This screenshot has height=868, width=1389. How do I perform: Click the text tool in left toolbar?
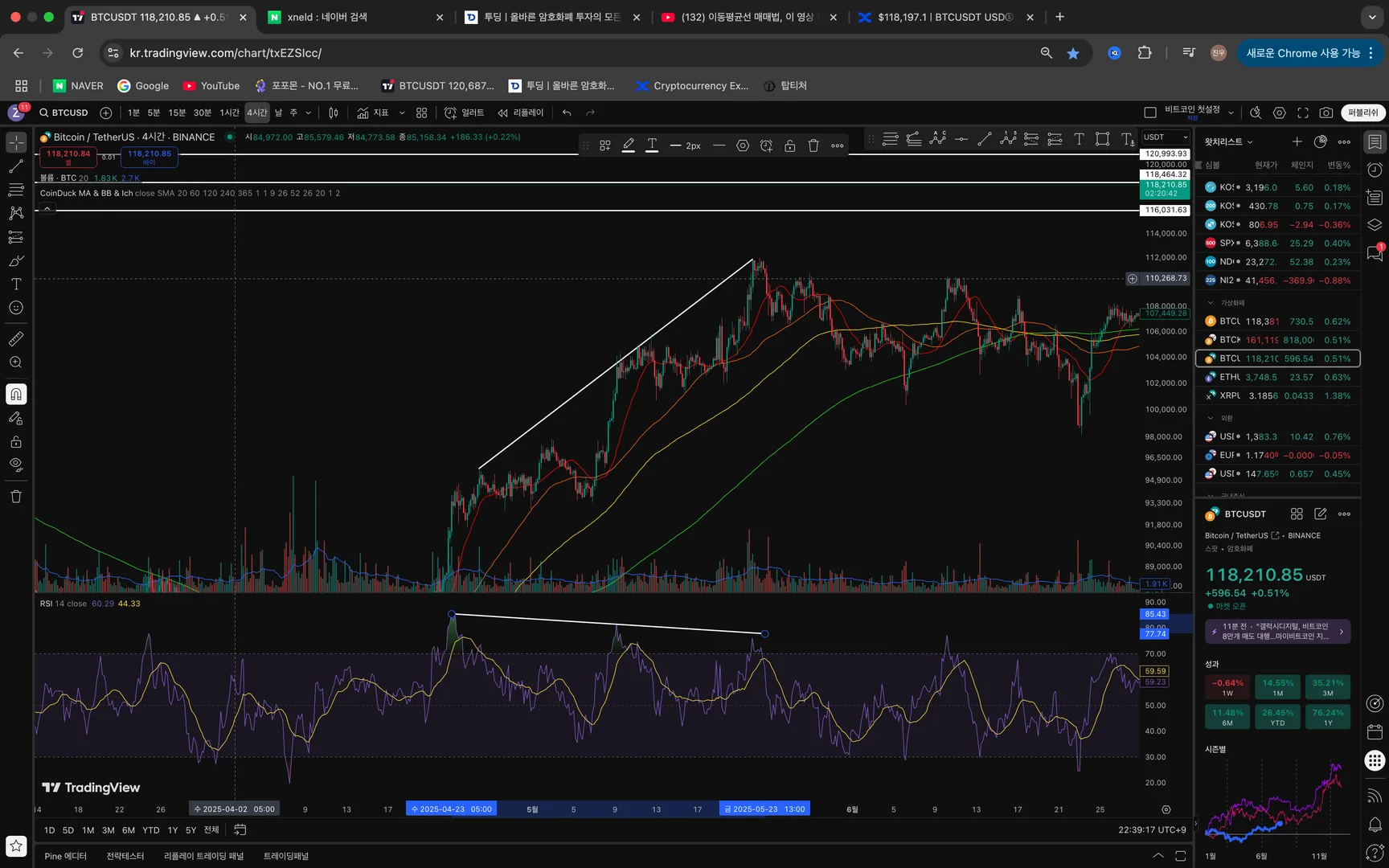tap(15, 285)
